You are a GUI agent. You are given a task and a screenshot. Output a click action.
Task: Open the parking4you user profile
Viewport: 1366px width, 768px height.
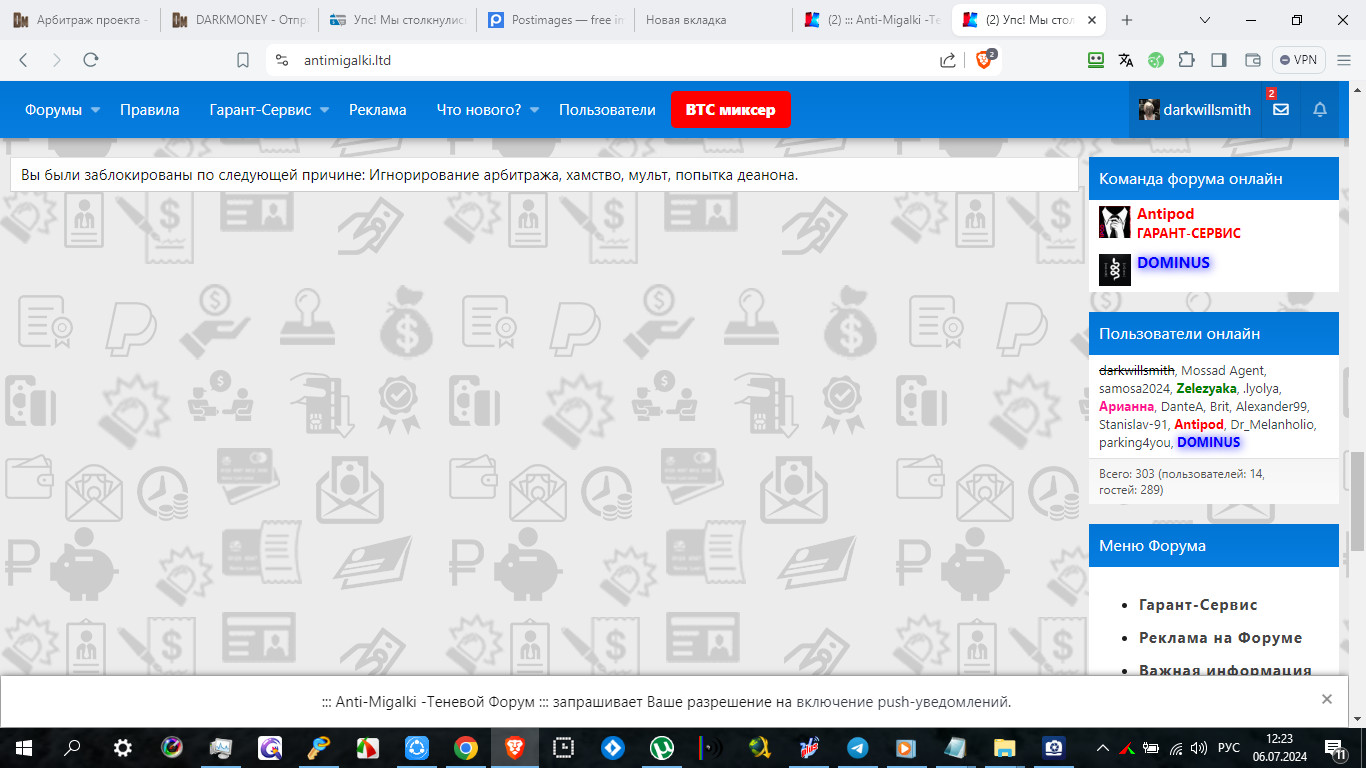click(x=1134, y=442)
